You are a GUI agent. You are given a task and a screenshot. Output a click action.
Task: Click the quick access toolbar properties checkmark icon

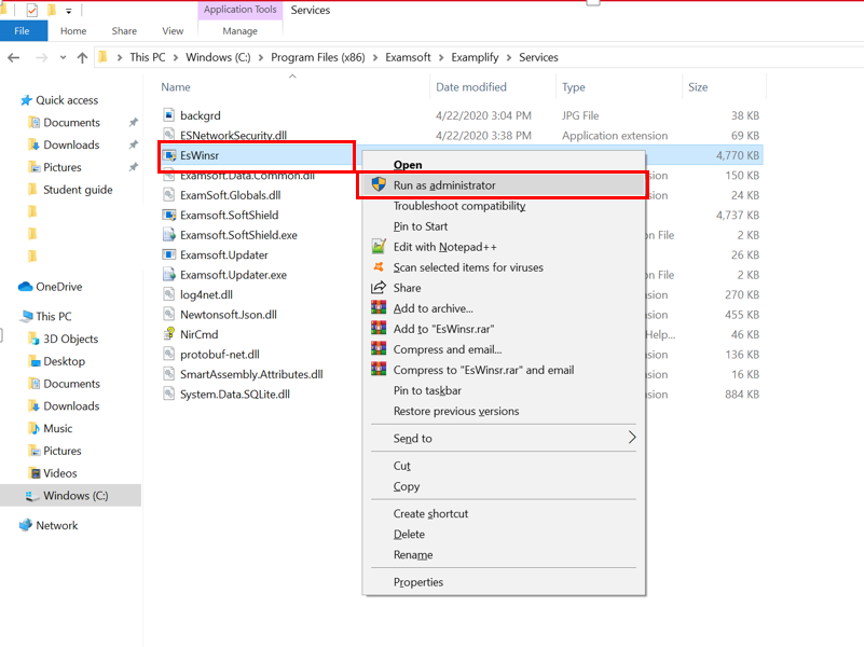tap(32, 10)
